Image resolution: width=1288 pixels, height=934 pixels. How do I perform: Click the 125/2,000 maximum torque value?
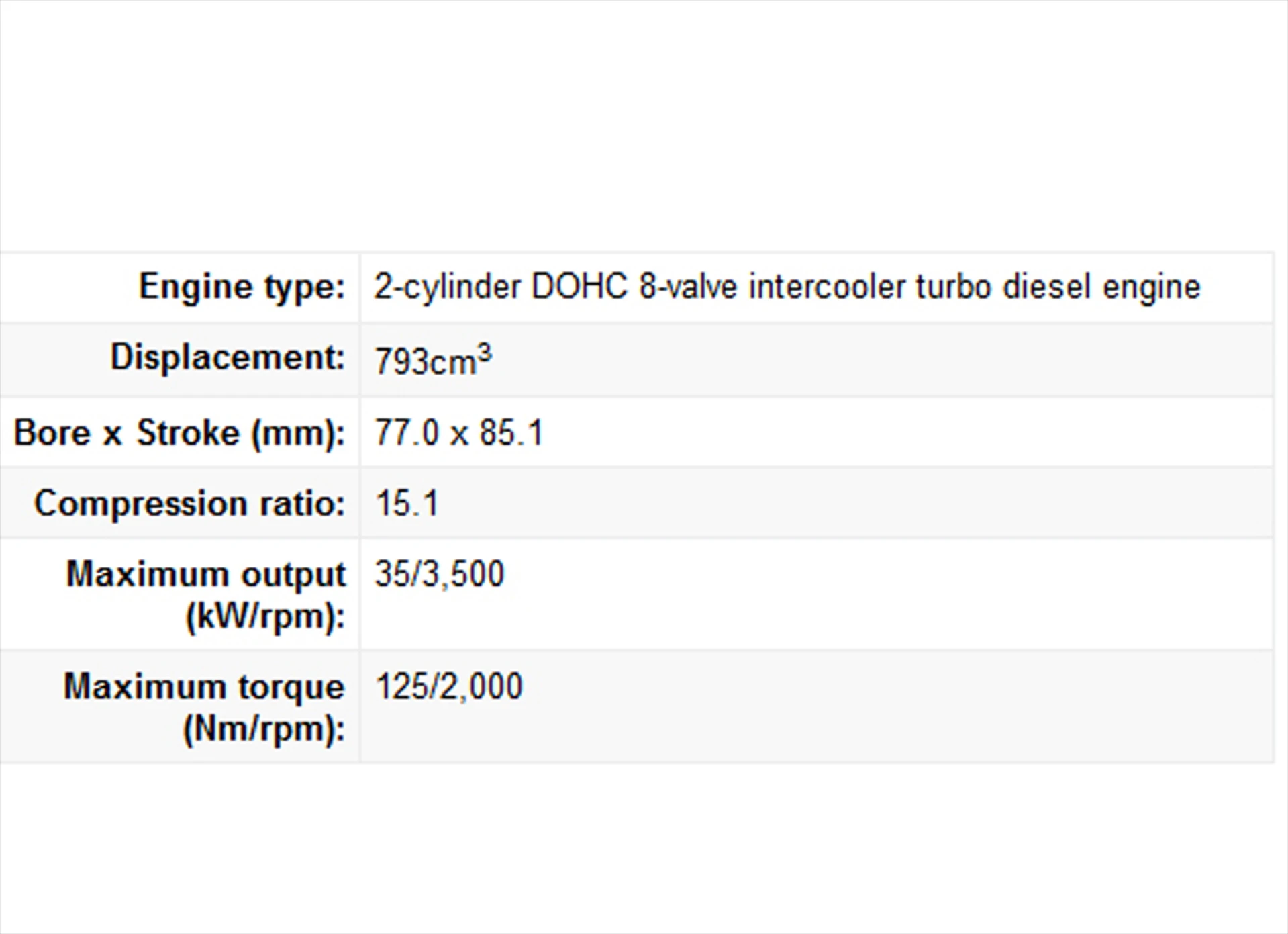pyautogui.click(x=448, y=687)
